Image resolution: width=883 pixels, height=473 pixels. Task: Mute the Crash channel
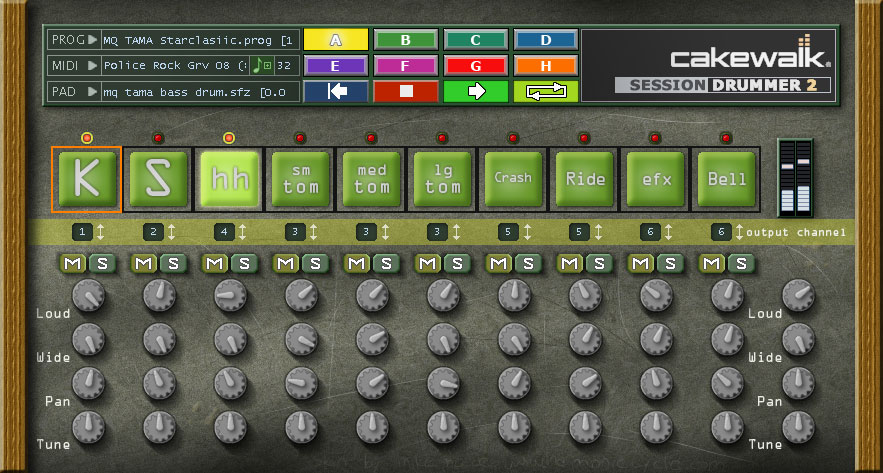click(x=499, y=263)
